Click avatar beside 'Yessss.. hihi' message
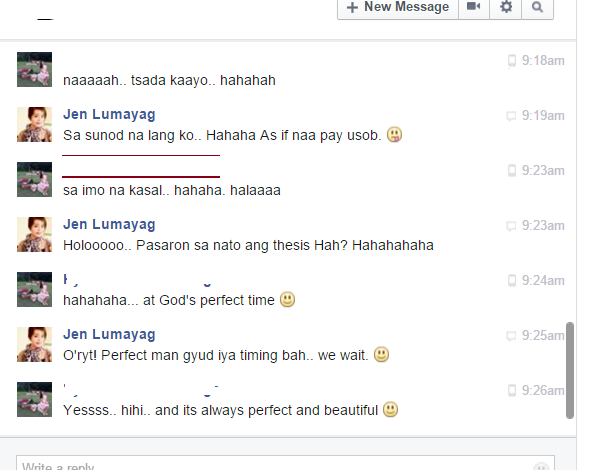The image size is (615, 470). 35,399
